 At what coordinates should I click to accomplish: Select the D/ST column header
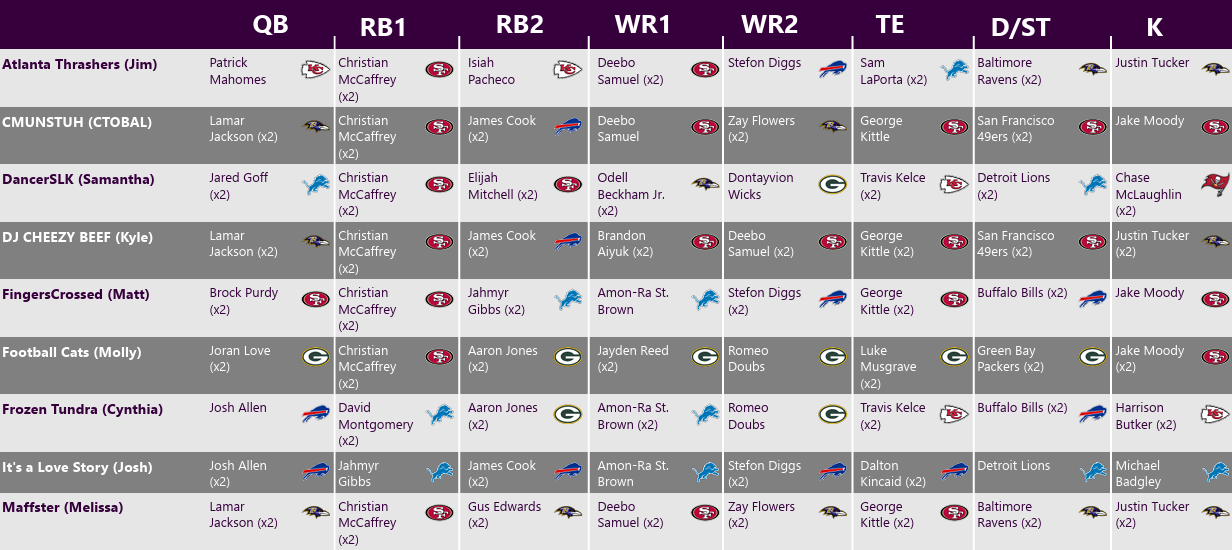point(1022,27)
